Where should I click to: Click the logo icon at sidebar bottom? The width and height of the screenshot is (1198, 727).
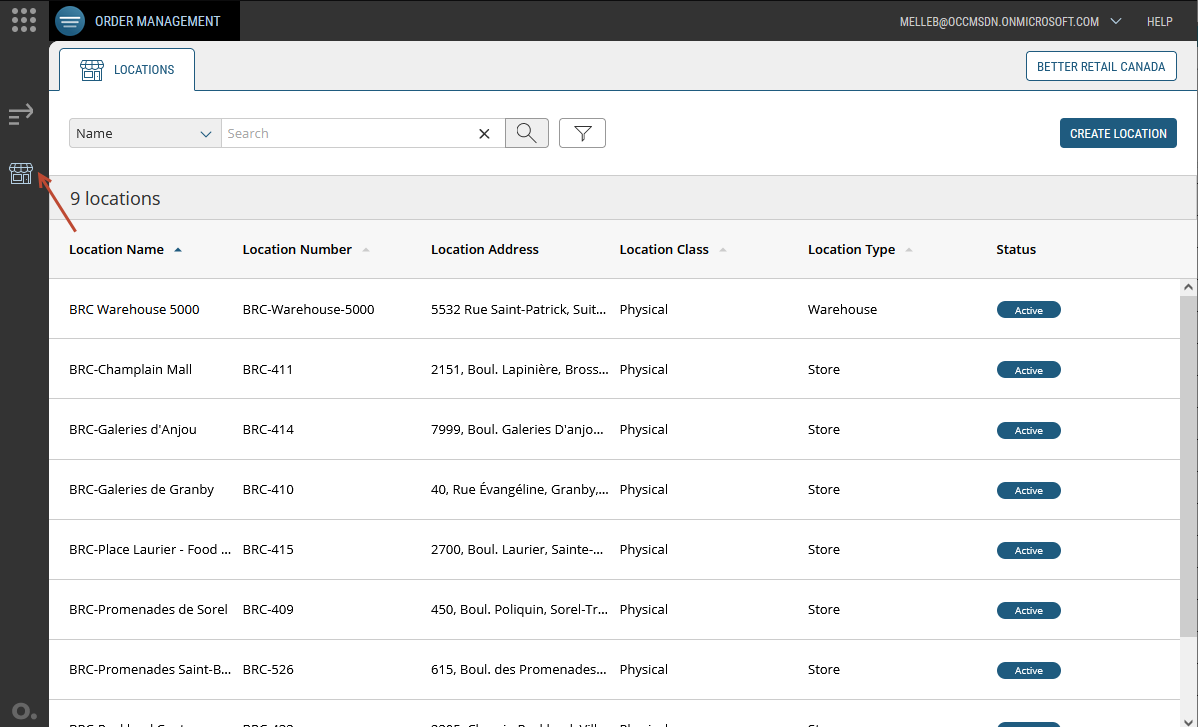[x=24, y=711]
